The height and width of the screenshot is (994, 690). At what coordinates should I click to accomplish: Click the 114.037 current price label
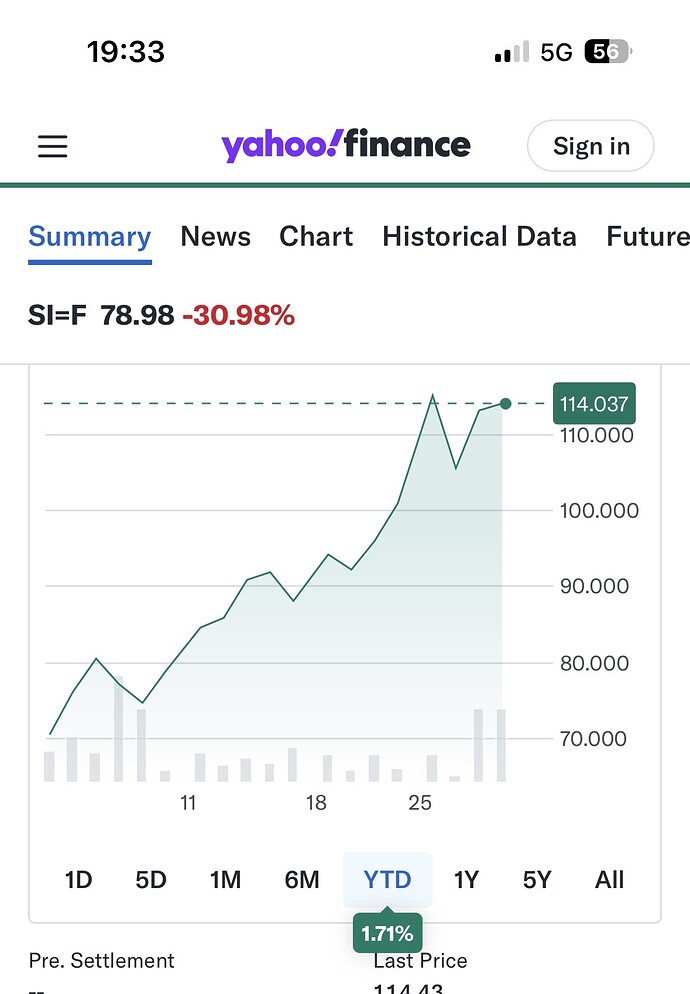pos(594,404)
